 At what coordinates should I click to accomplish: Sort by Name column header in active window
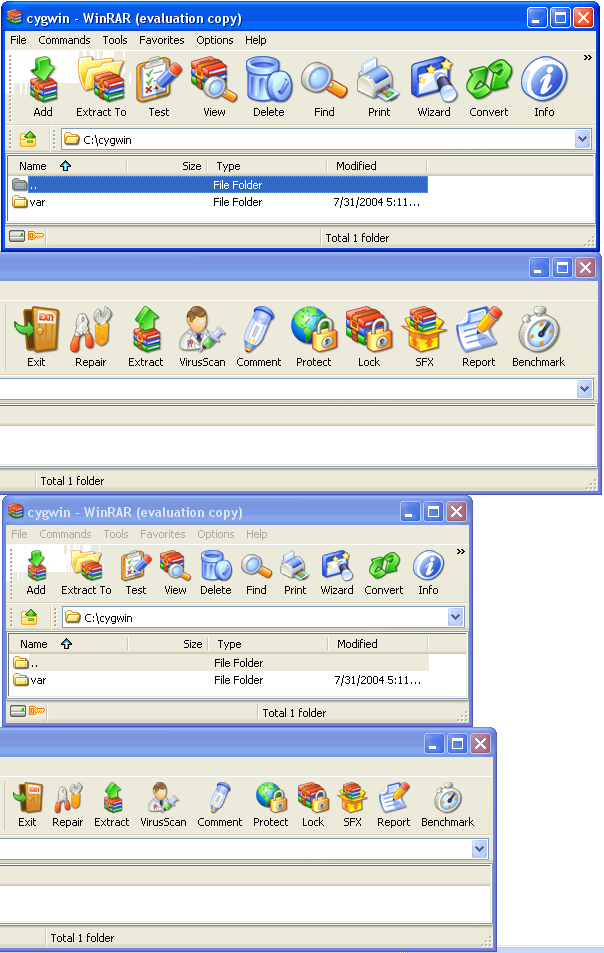67,166
